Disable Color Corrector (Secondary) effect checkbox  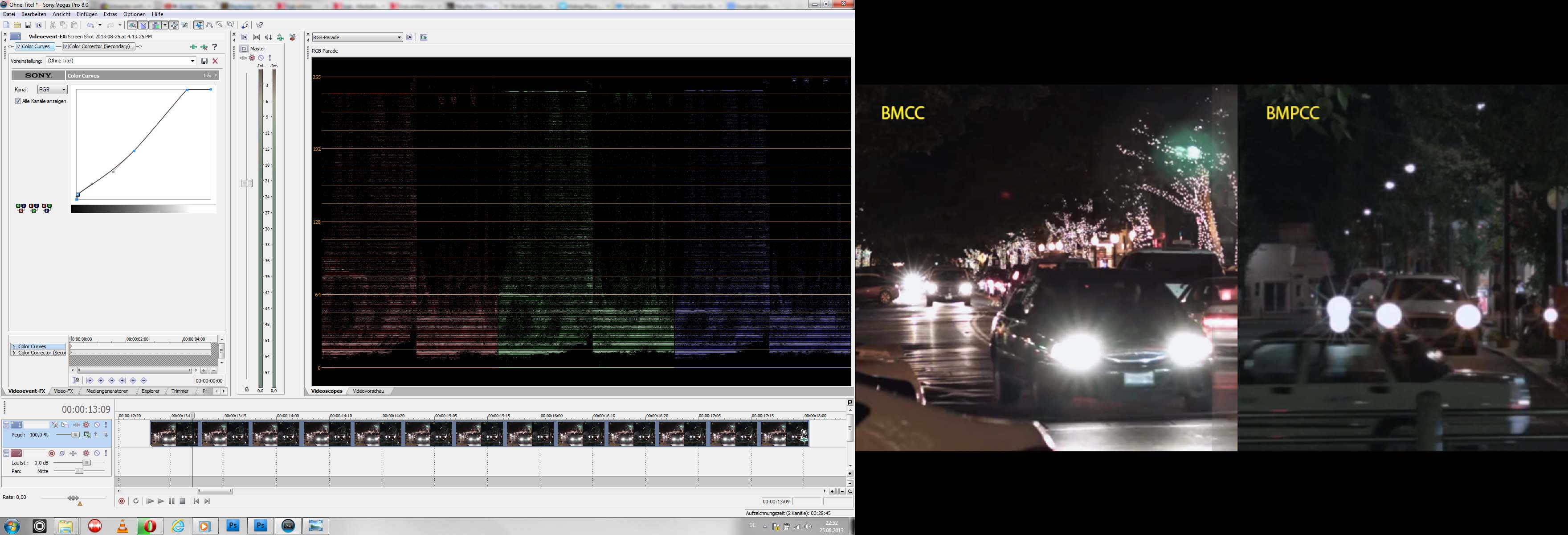pos(66,46)
